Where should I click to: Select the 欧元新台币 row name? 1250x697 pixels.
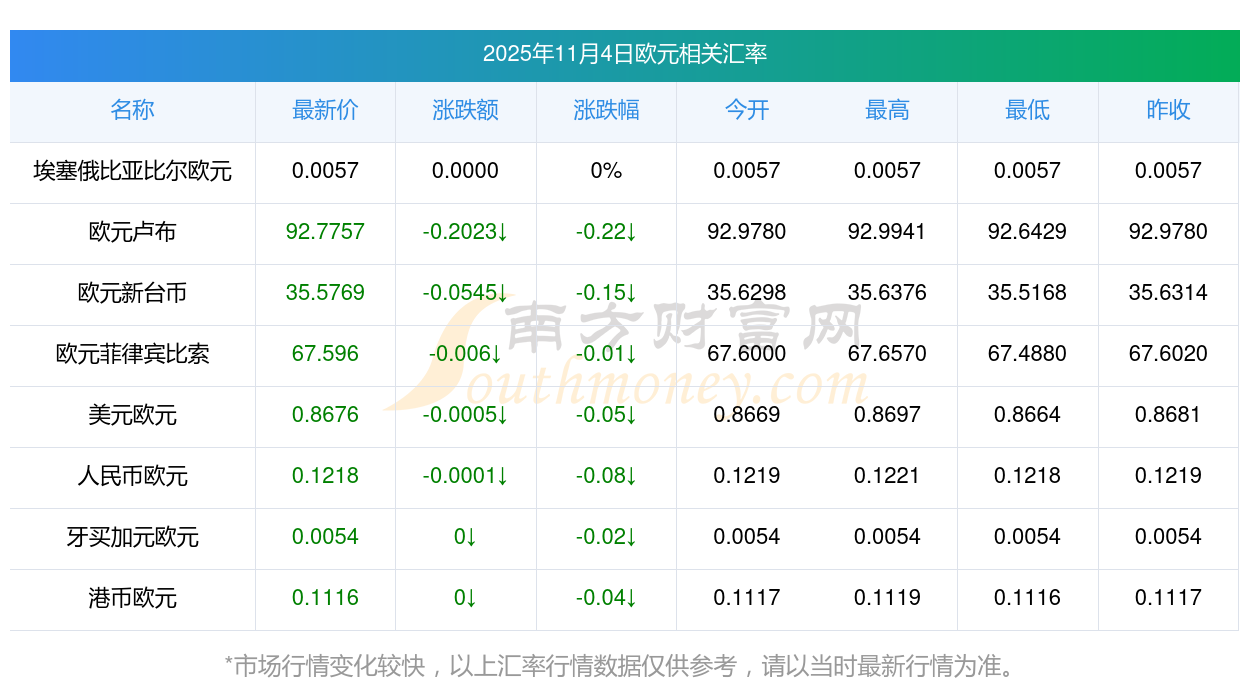coord(132,294)
